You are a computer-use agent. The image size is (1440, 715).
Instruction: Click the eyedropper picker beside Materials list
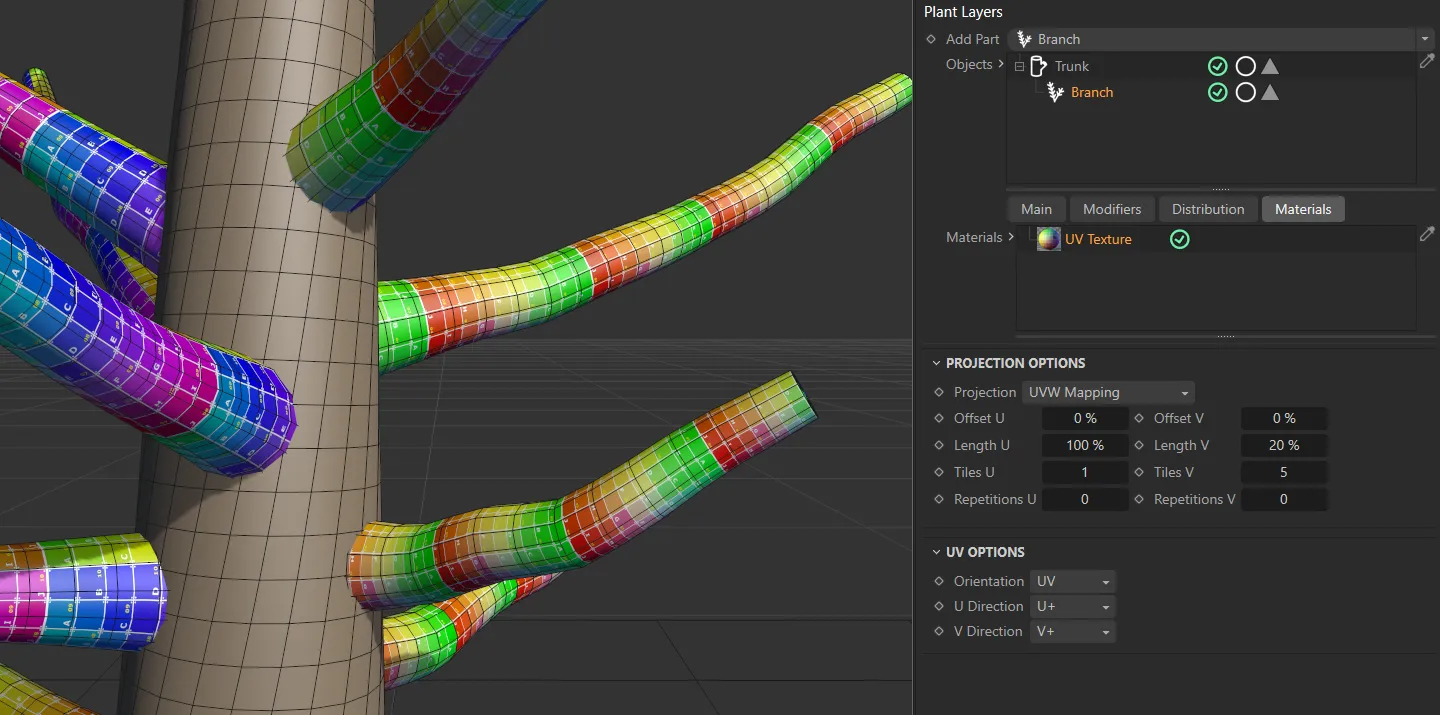click(1427, 234)
